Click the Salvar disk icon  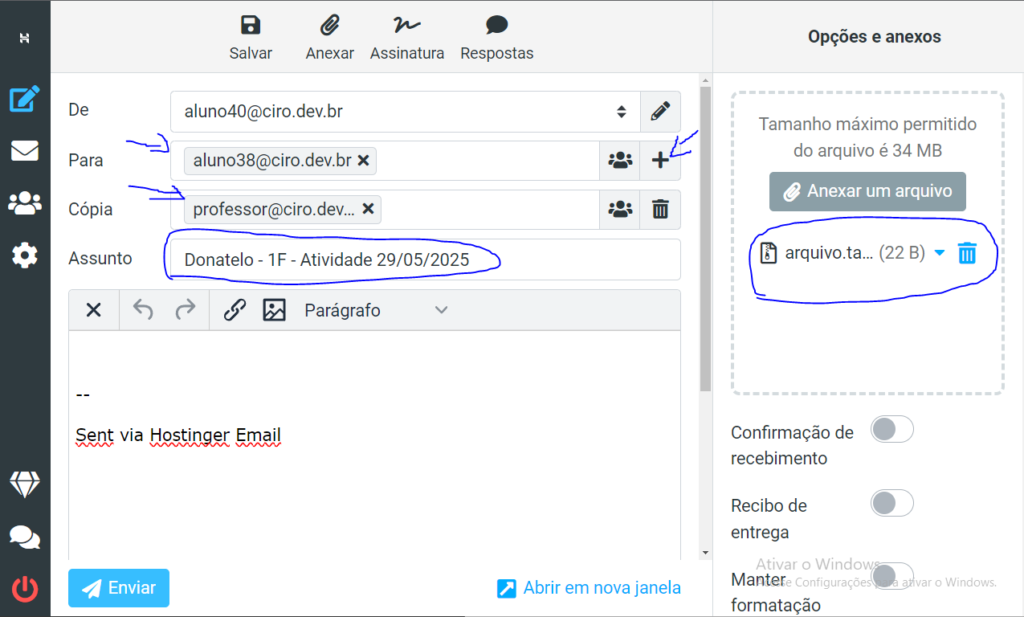click(250, 27)
